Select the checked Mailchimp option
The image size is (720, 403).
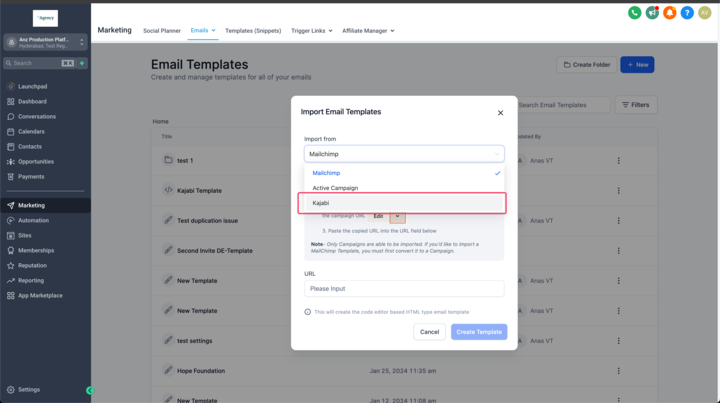coord(404,173)
